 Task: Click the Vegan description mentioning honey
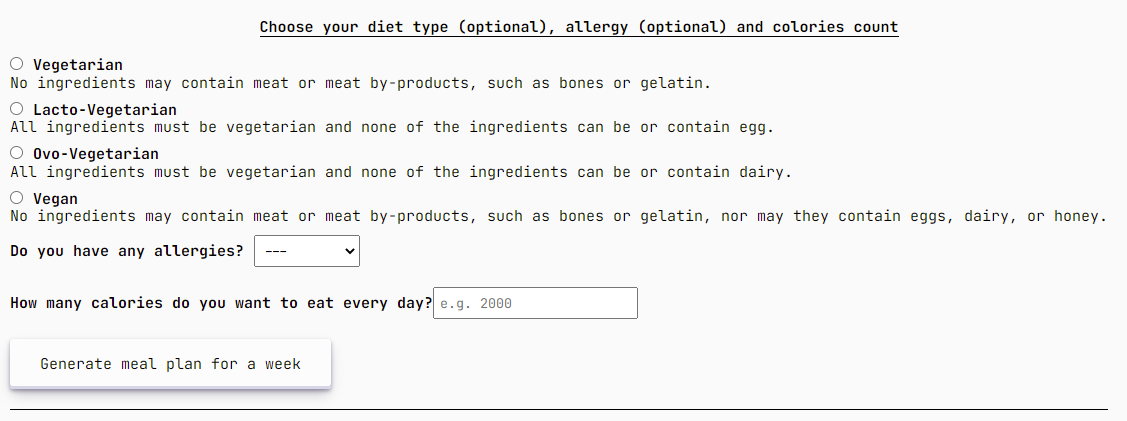[558, 216]
